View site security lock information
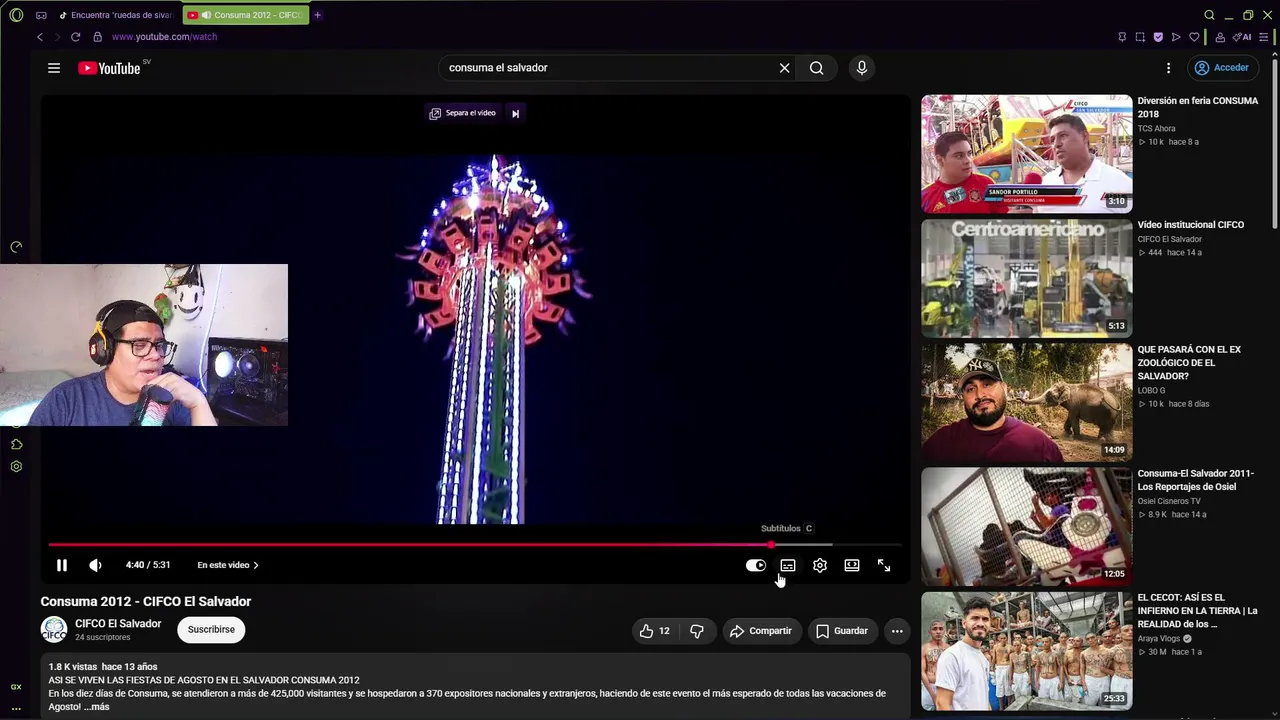1280x720 pixels. (x=97, y=37)
